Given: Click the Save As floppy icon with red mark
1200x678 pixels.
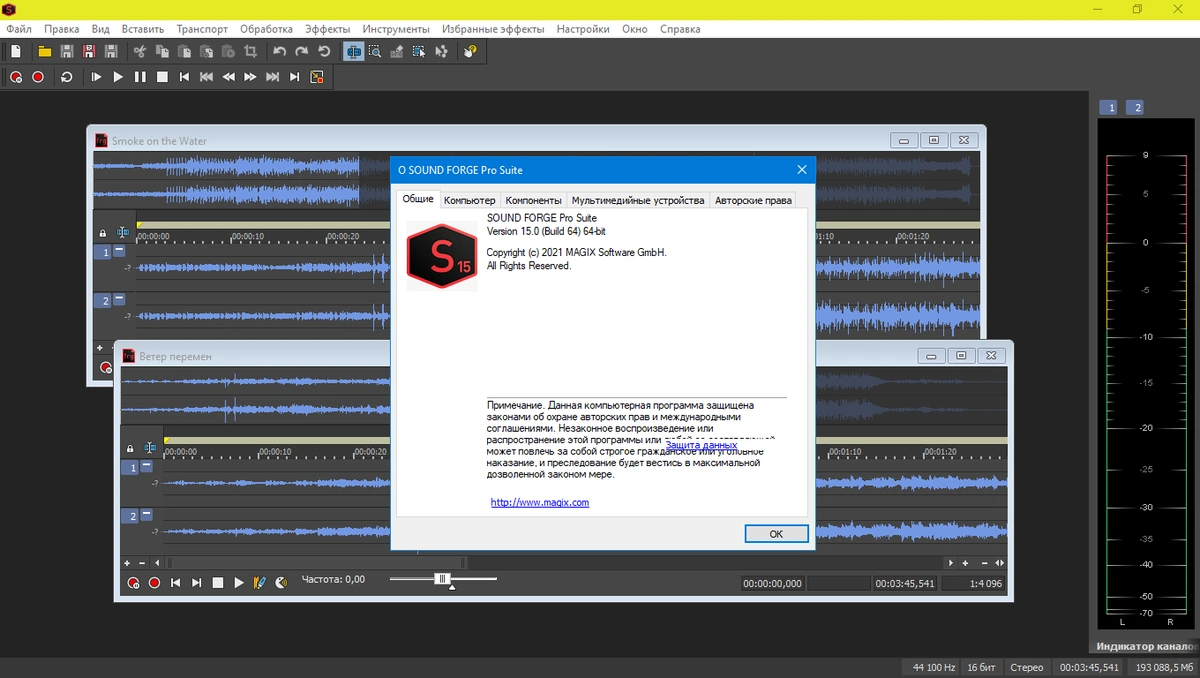Looking at the screenshot, I should (x=89, y=51).
